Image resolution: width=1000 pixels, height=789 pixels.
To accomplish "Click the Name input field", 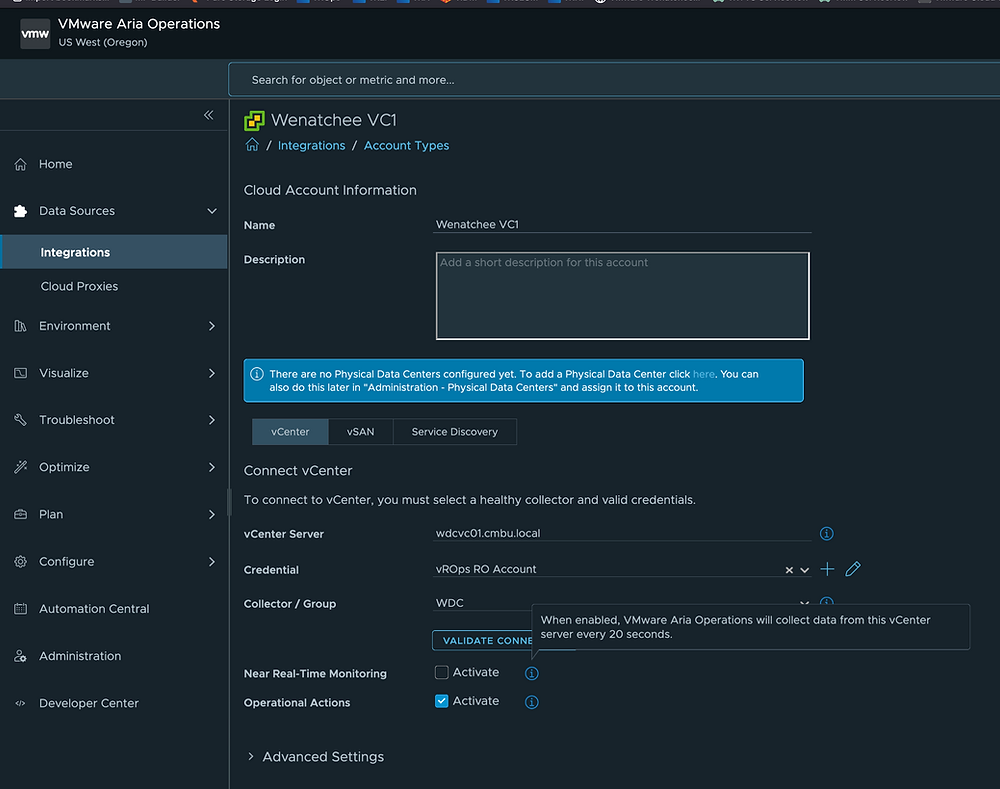I will (x=622, y=225).
